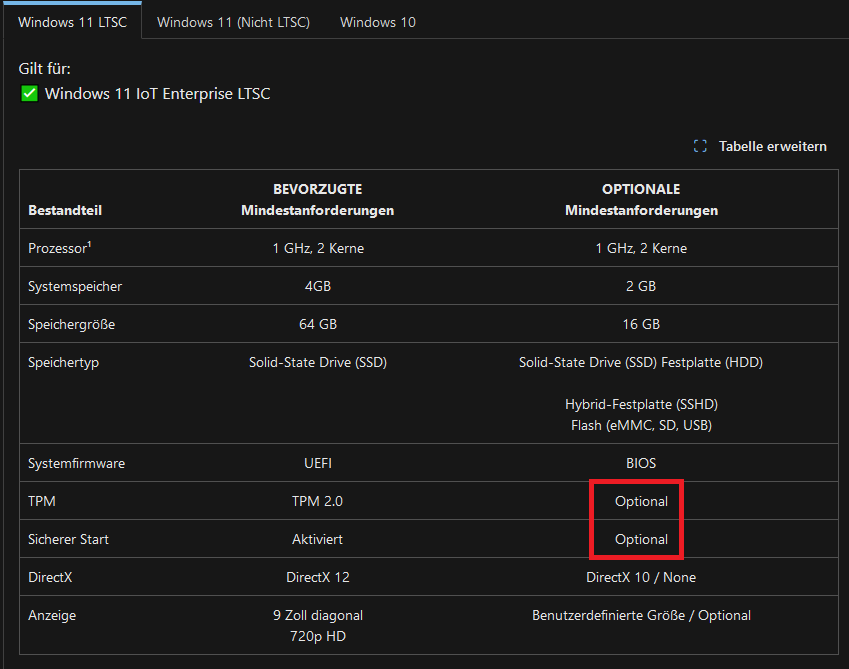The width and height of the screenshot is (849, 669).
Task: Click the Sicherer Start row label
Action: [68, 539]
